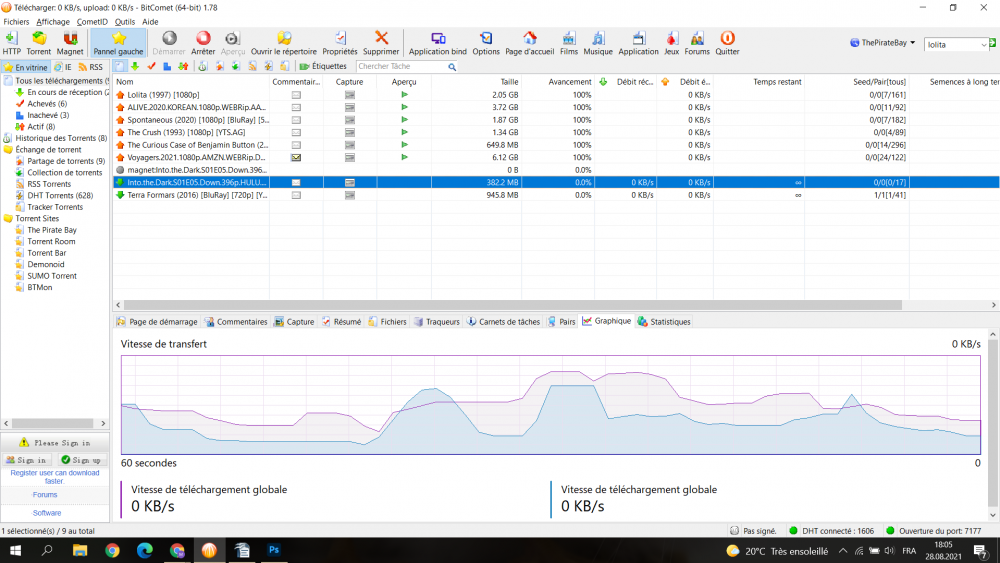Image resolution: width=1000 pixels, height=563 pixels.
Task: Open the Software link in sidebar
Action: (47, 513)
